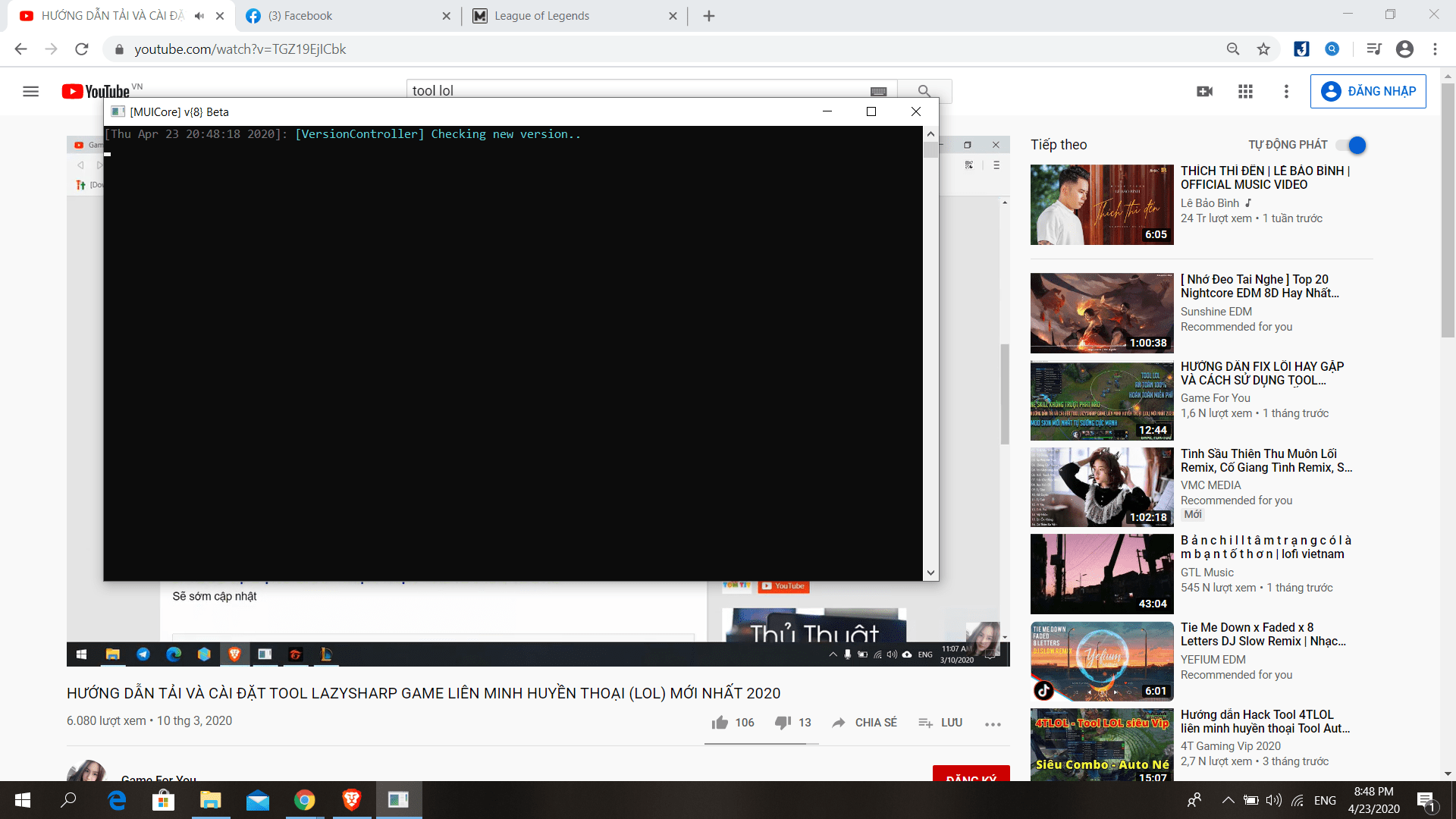Open Tie Me Down x Faded video title
1456x819 pixels.
(x=1263, y=634)
